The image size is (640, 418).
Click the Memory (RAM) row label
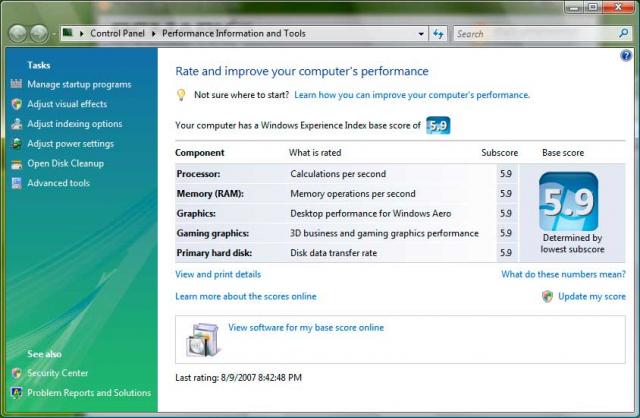pyautogui.click(x=210, y=193)
